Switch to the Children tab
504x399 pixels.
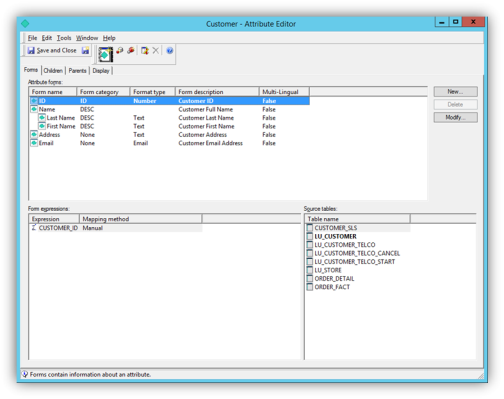point(53,71)
